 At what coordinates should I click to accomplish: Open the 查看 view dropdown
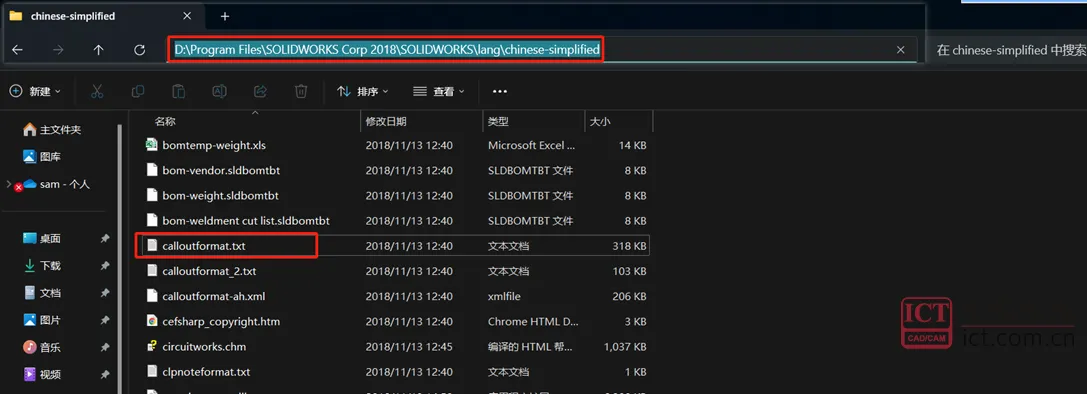(x=438, y=91)
